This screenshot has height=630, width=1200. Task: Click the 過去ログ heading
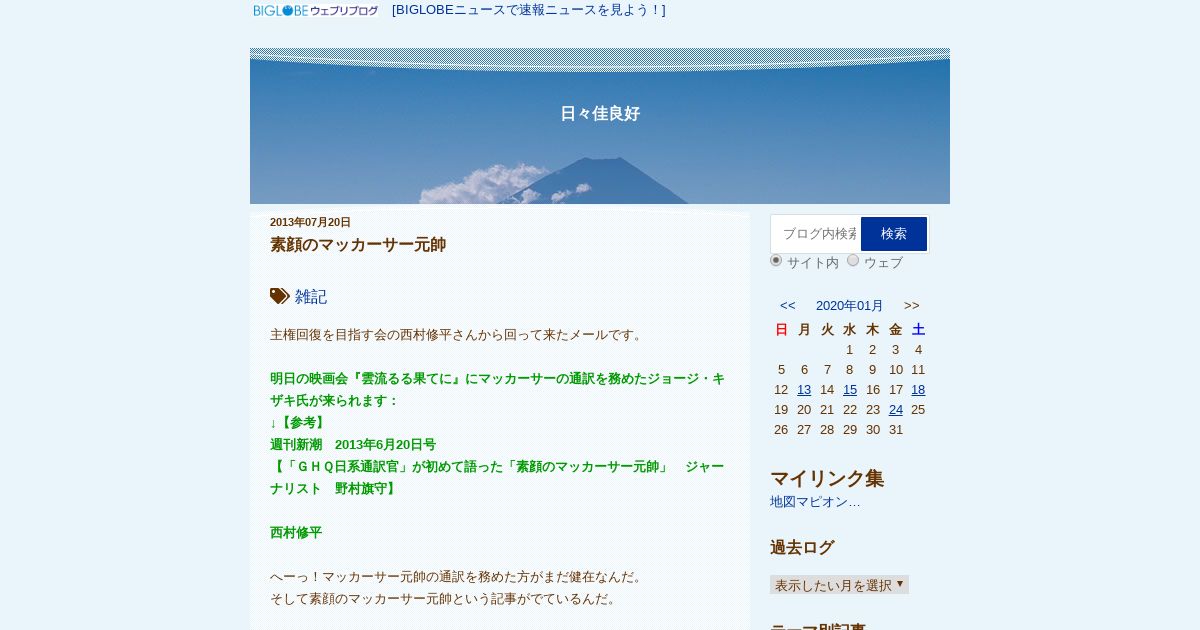coord(802,547)
